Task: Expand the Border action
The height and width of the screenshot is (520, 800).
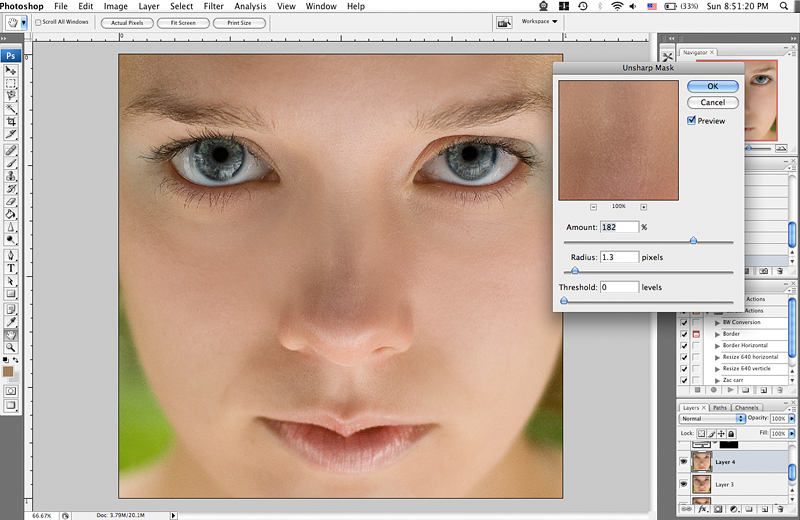Action: point(717,334)
